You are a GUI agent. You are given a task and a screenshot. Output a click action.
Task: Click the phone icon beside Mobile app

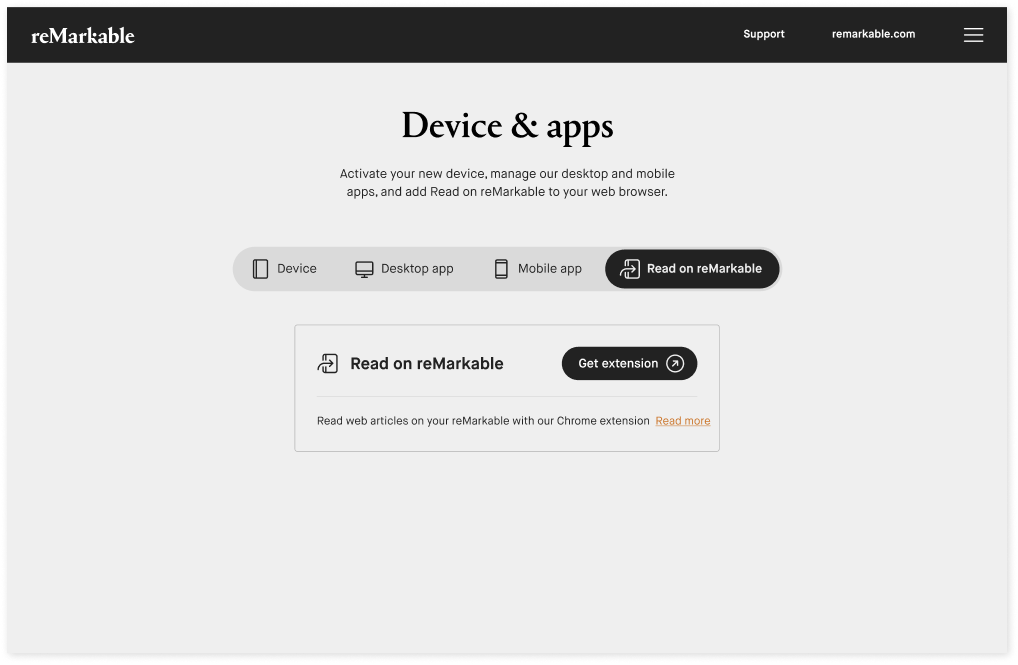499,268
